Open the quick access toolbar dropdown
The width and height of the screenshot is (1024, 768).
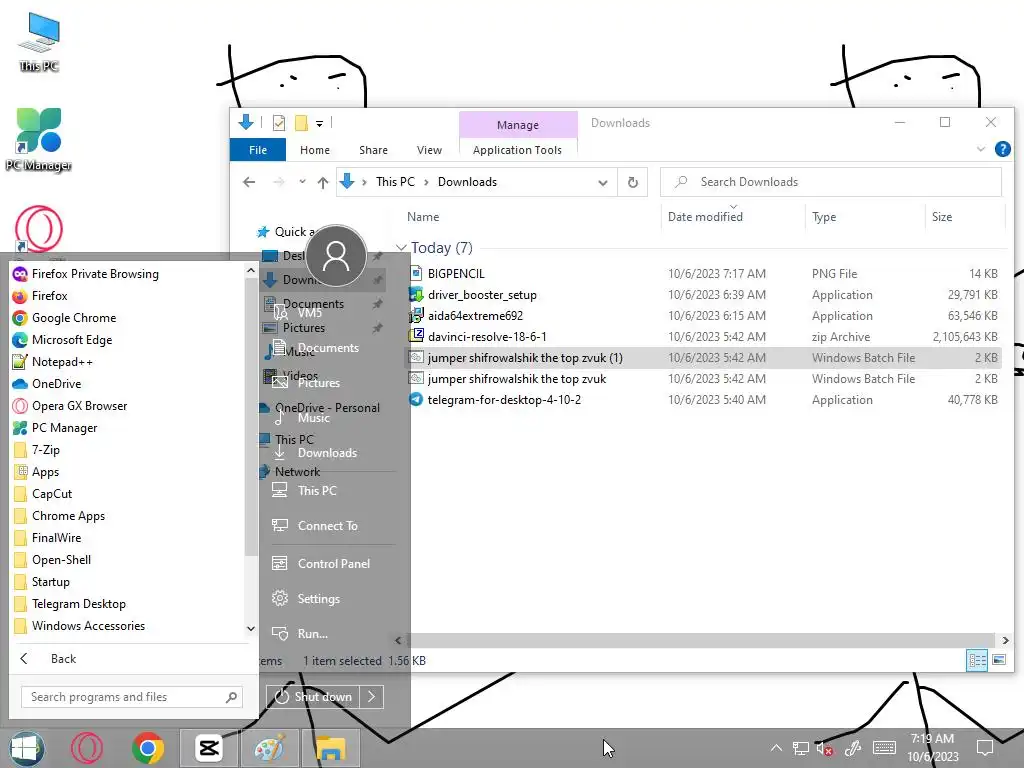coord(319,123)
